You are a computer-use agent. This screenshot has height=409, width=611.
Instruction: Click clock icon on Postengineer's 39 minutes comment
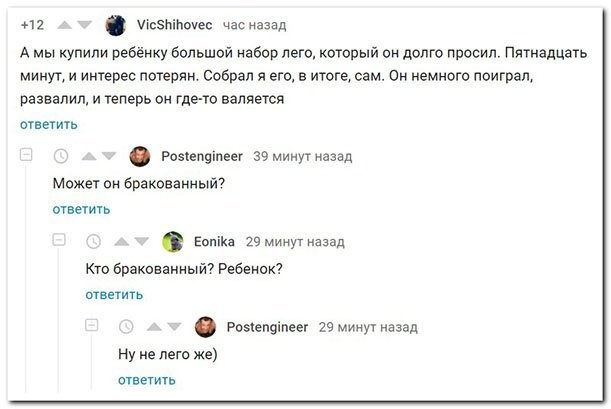coord(61,157)
